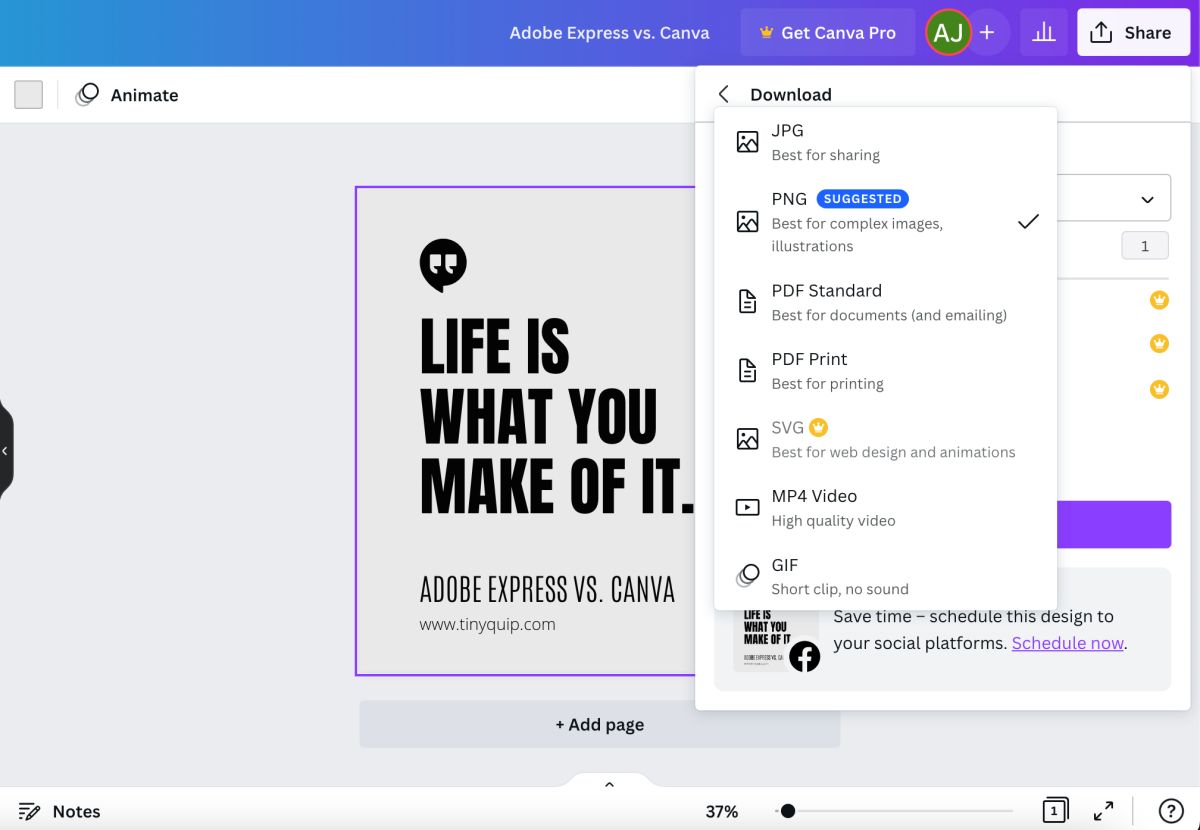
Task: Choose the PNG suggested format
Action: (x=885, y=222)
